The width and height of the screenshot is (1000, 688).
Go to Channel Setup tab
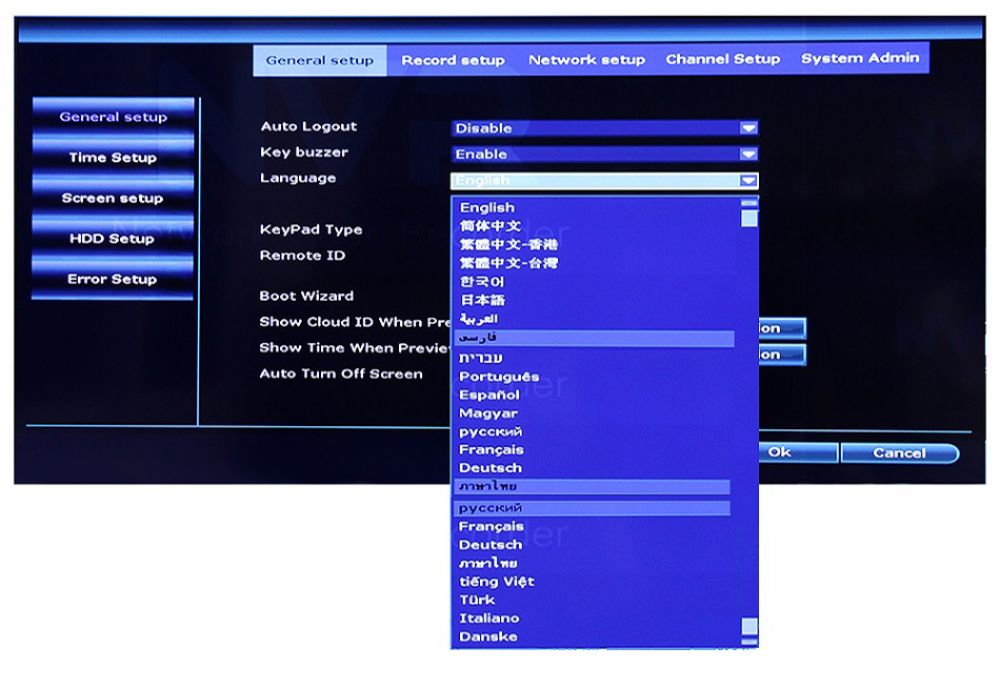(x=722, y=59)
